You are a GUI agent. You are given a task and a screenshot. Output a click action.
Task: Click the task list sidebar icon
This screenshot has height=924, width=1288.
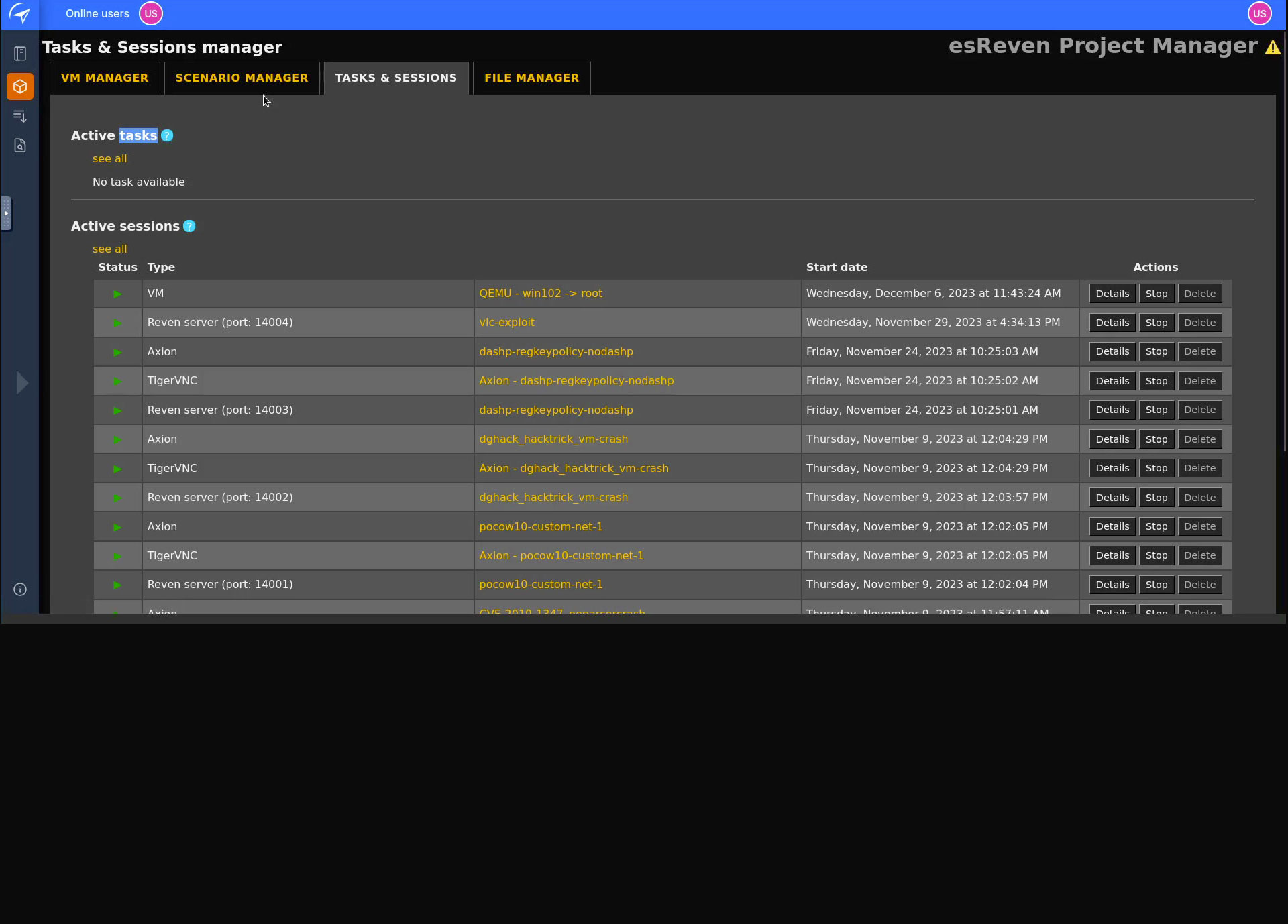(x=20, y=116)
